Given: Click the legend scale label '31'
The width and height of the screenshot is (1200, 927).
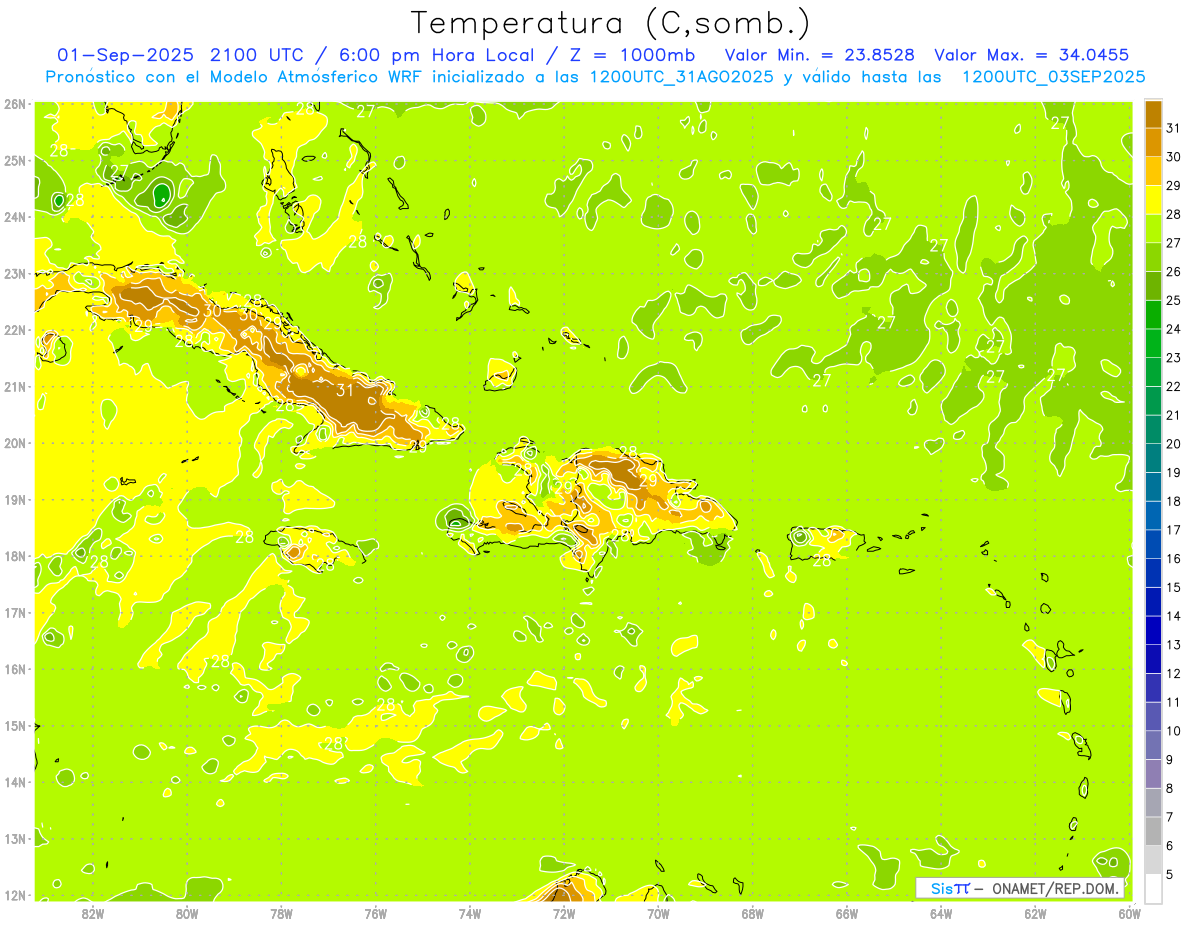Looking at the screenshot, I should [1173, 128].
